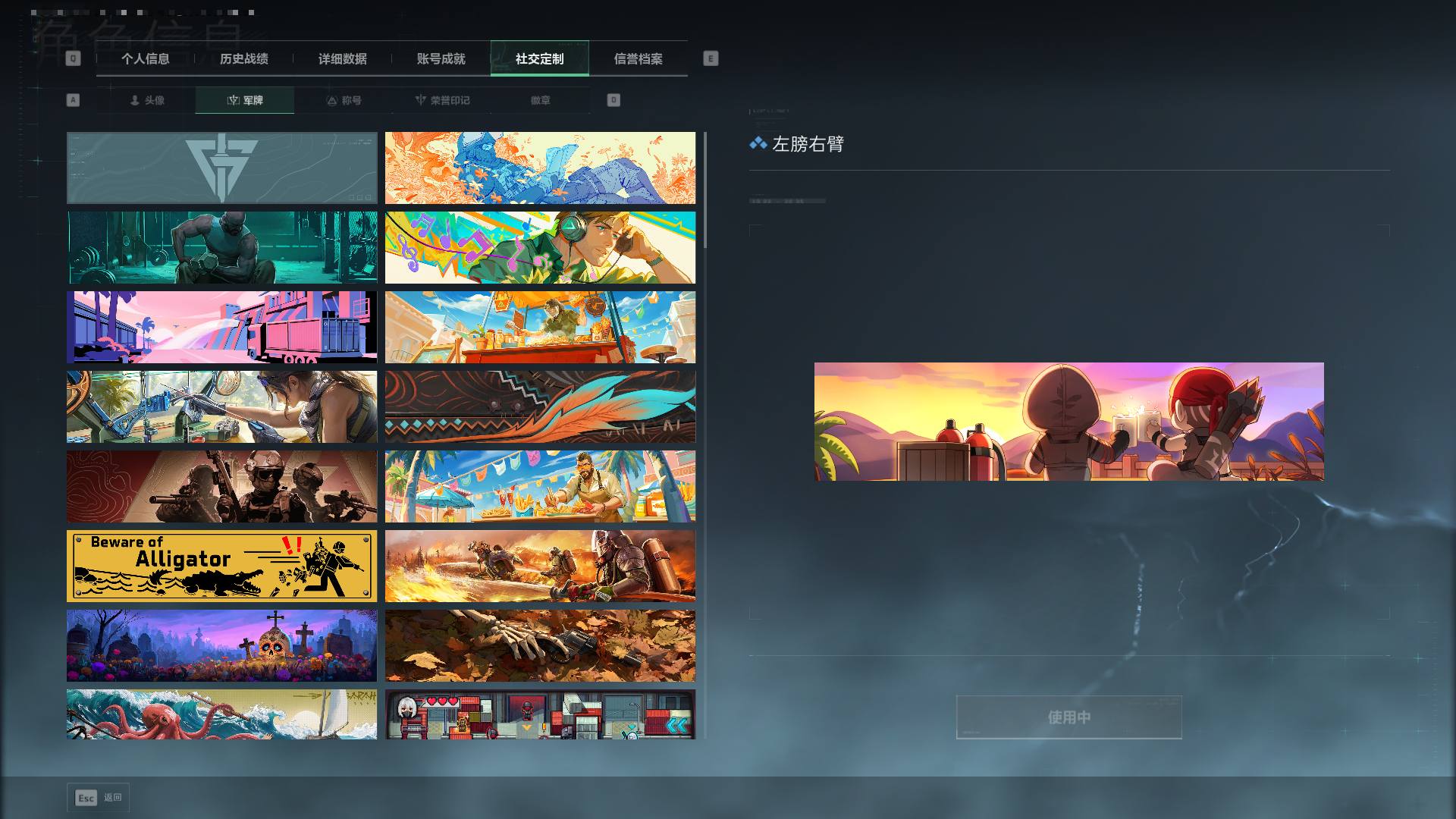The width and height of the screenshot is (1456, 819).
Task: Click the Q key previous-tab icon
Action: pos(73,58)
